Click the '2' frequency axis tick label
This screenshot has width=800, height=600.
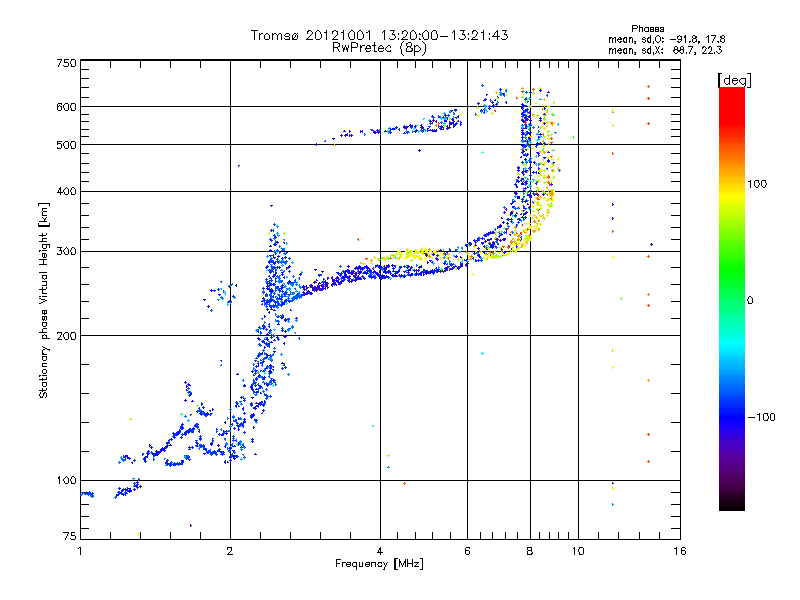(230, 551)
